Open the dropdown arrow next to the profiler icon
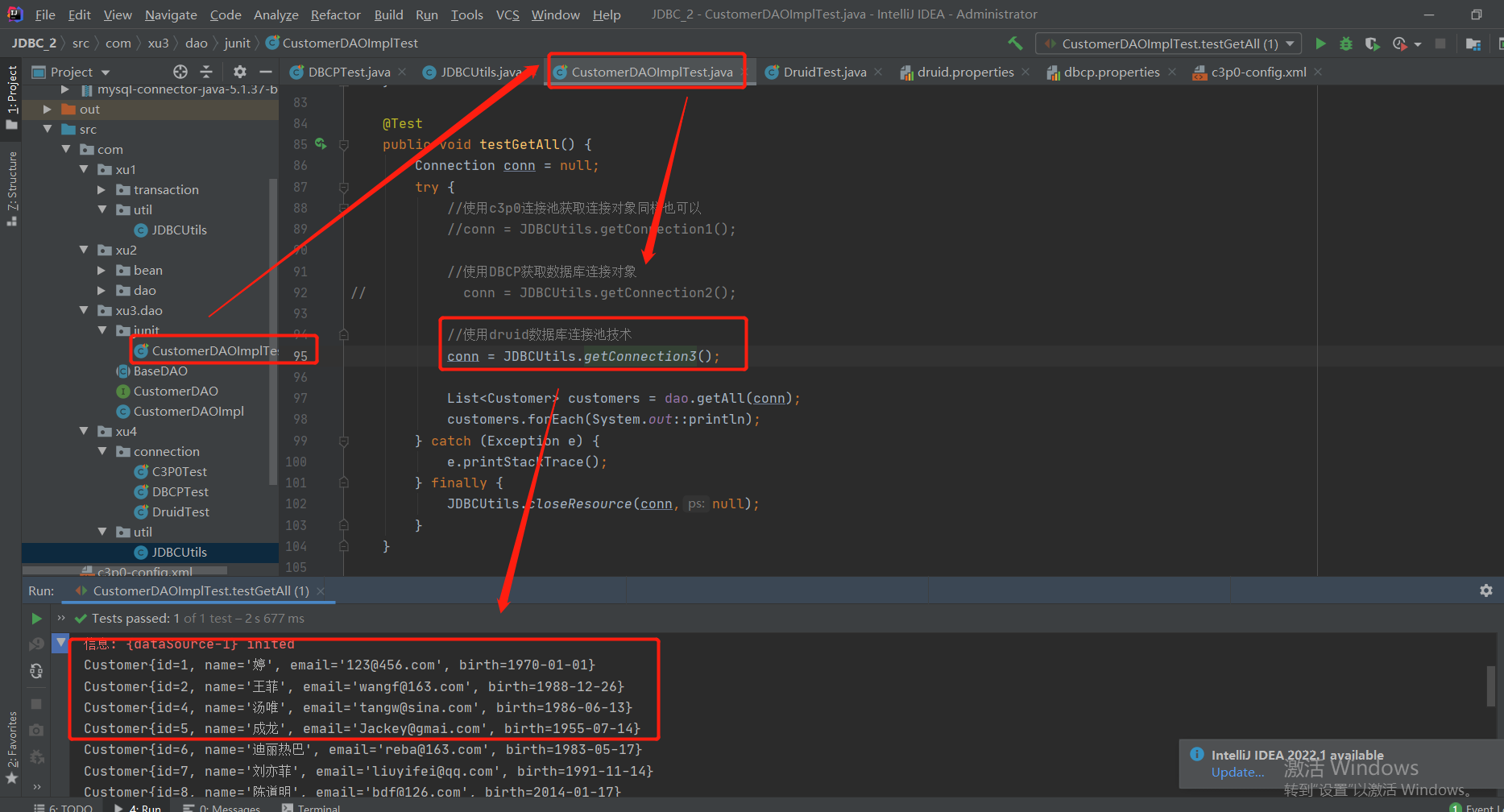This screenshot has height=812, width=1504. 1418,44
